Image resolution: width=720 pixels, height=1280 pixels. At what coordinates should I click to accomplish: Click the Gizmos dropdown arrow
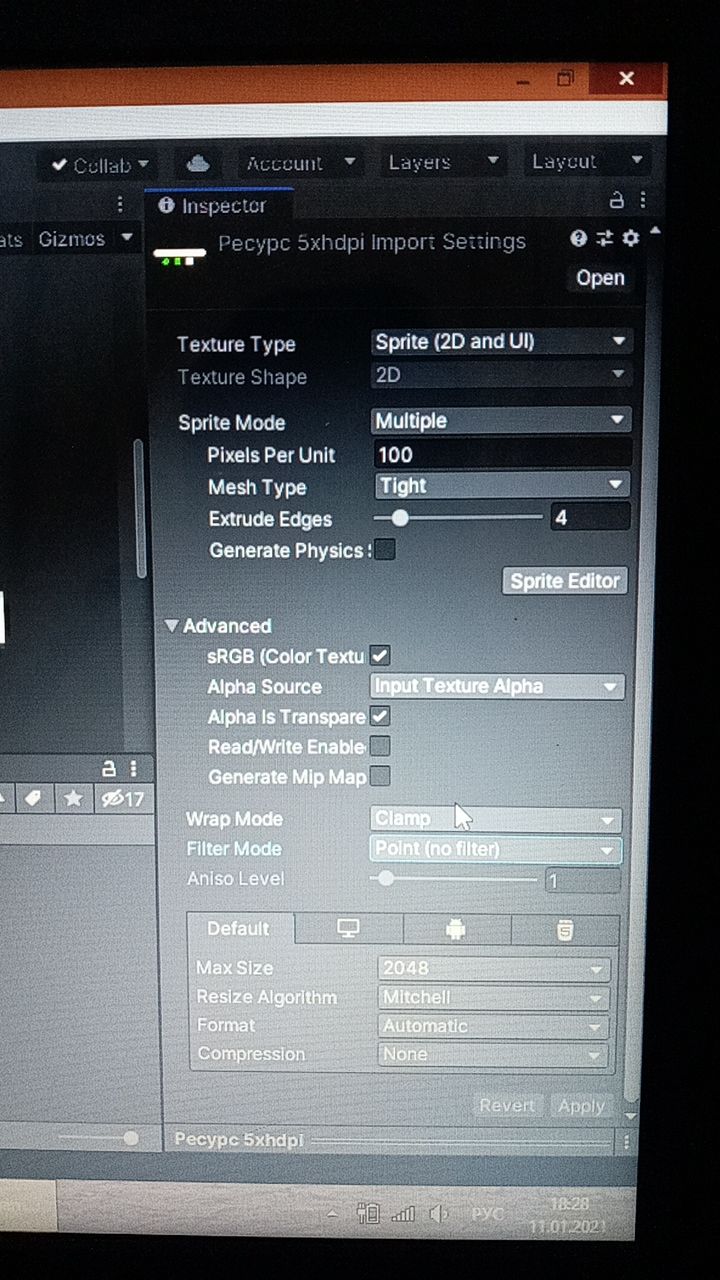pos(126,238)
